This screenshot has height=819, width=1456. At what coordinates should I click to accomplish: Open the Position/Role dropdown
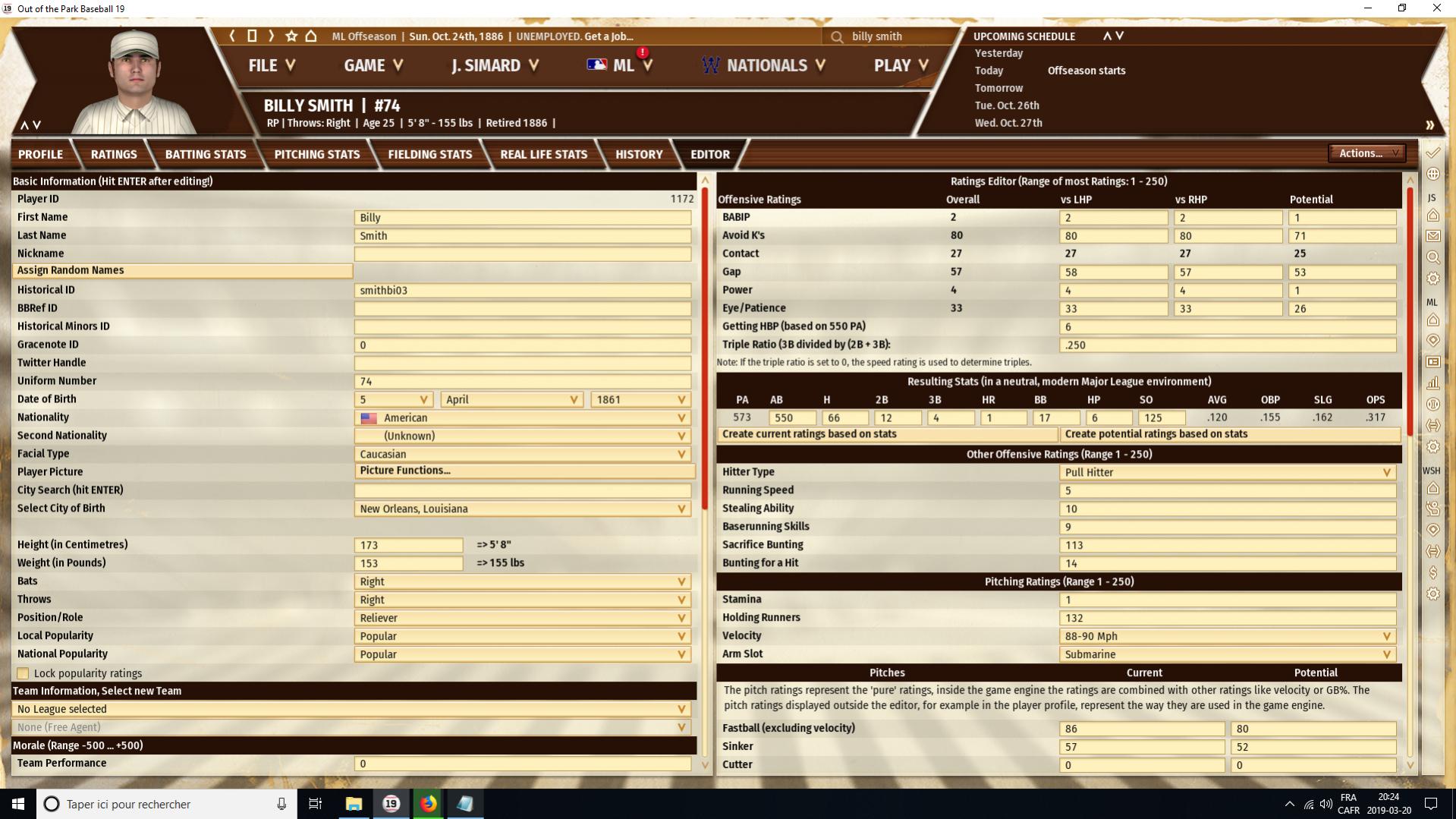pyautogui.click(x=523, y=618)
